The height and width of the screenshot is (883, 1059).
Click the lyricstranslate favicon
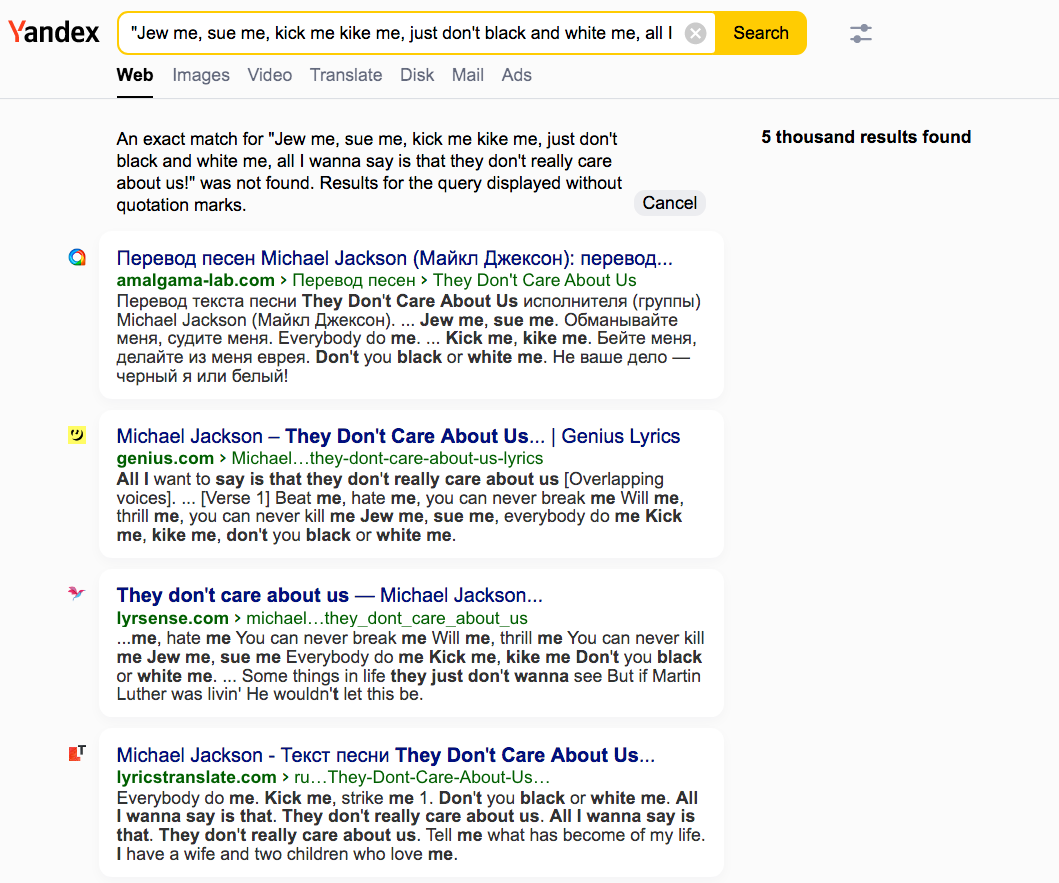point(77,753)
